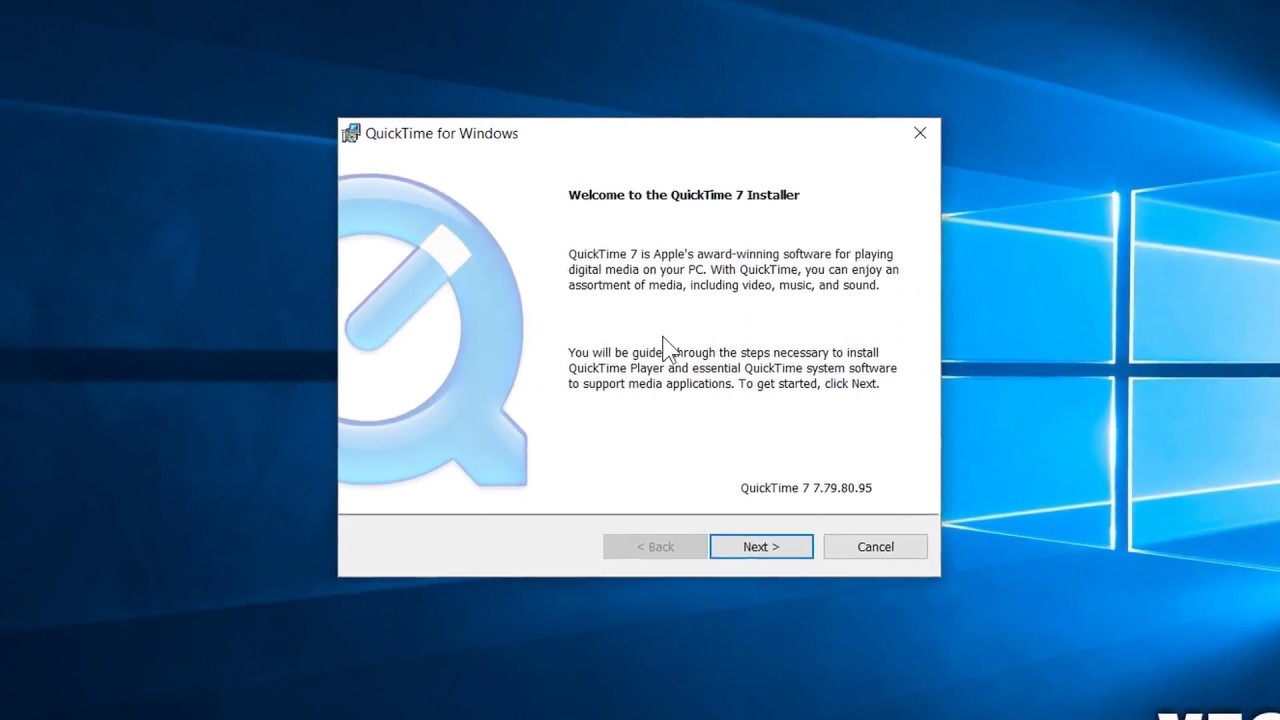The image size is (1280, 720).
Task: Click the installer icon in the title bar
Action: (x=351, y=133)
